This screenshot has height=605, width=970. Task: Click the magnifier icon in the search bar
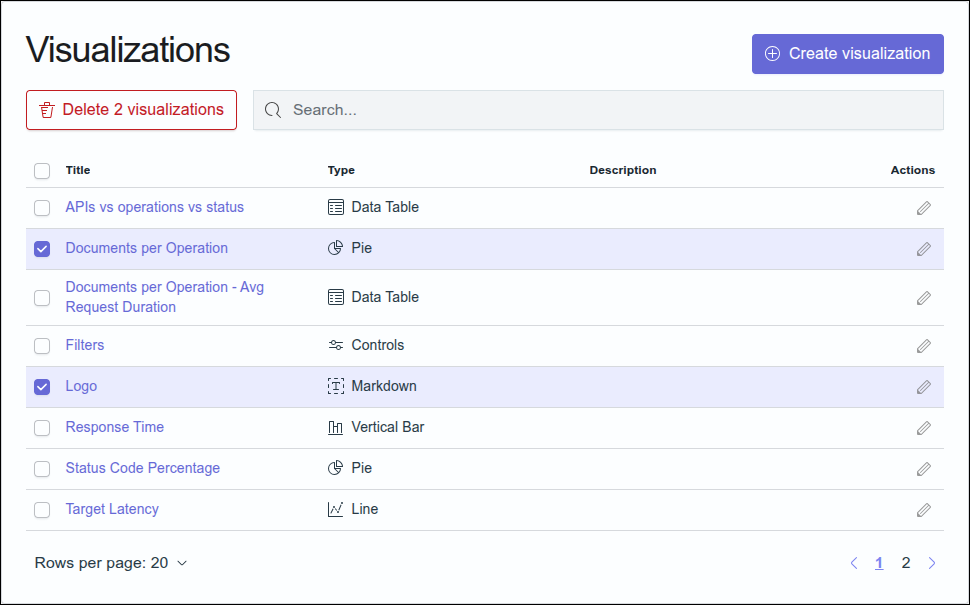coord(272,110)
